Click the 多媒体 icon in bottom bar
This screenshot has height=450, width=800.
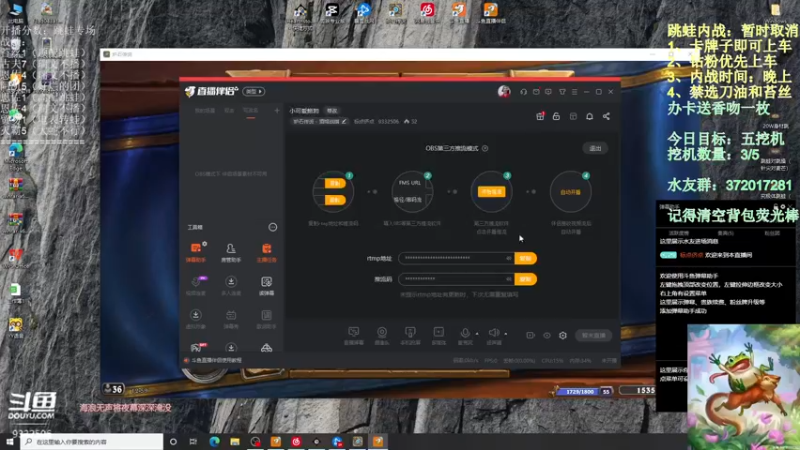(439, 335)
